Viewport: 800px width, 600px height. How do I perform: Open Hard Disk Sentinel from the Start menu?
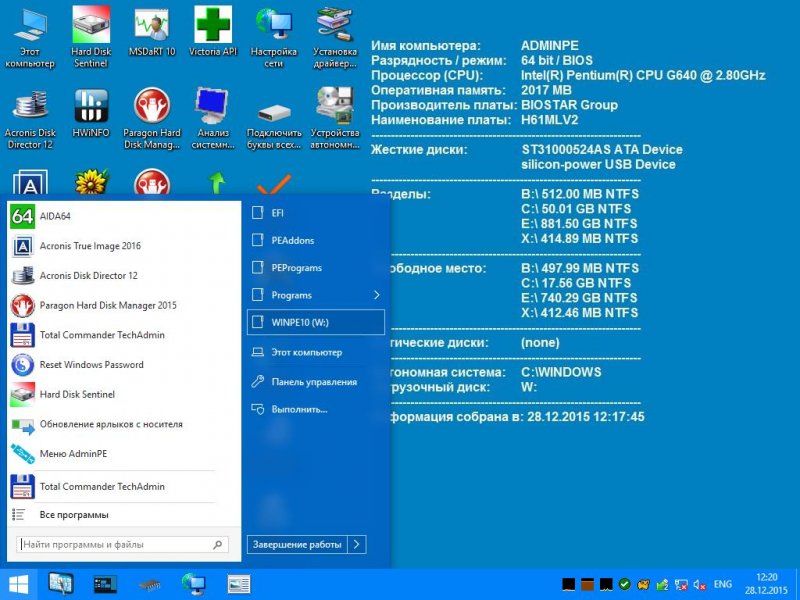[124, 394]
